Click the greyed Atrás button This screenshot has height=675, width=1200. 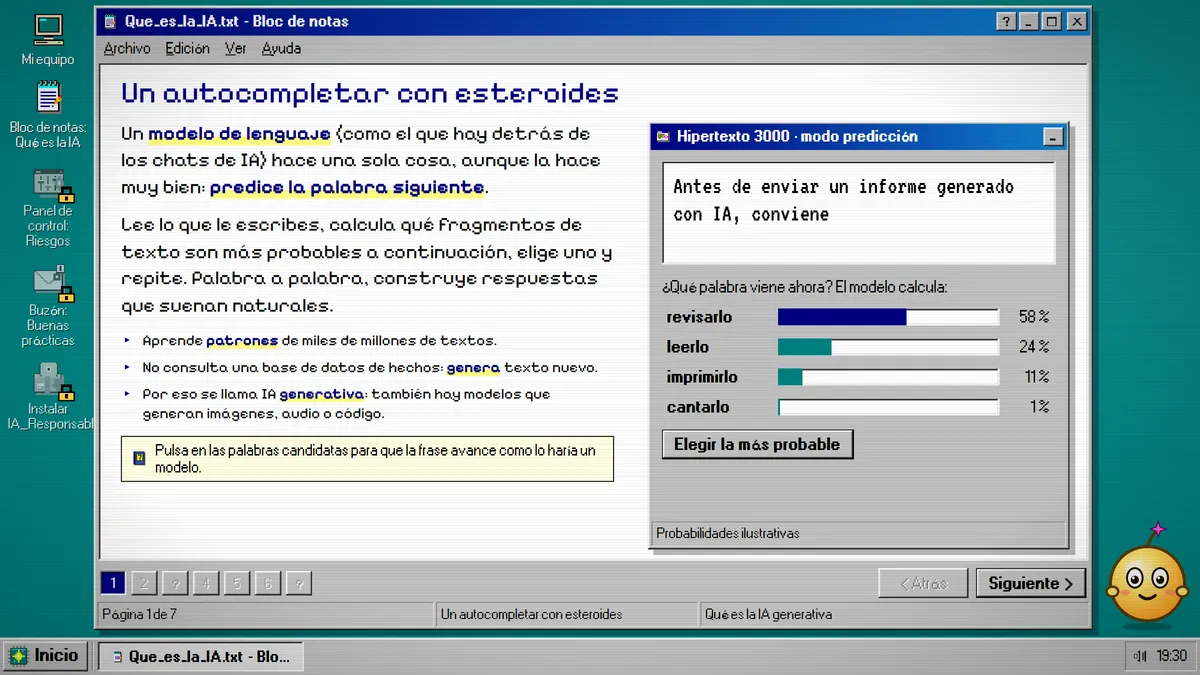click(922, 583)
